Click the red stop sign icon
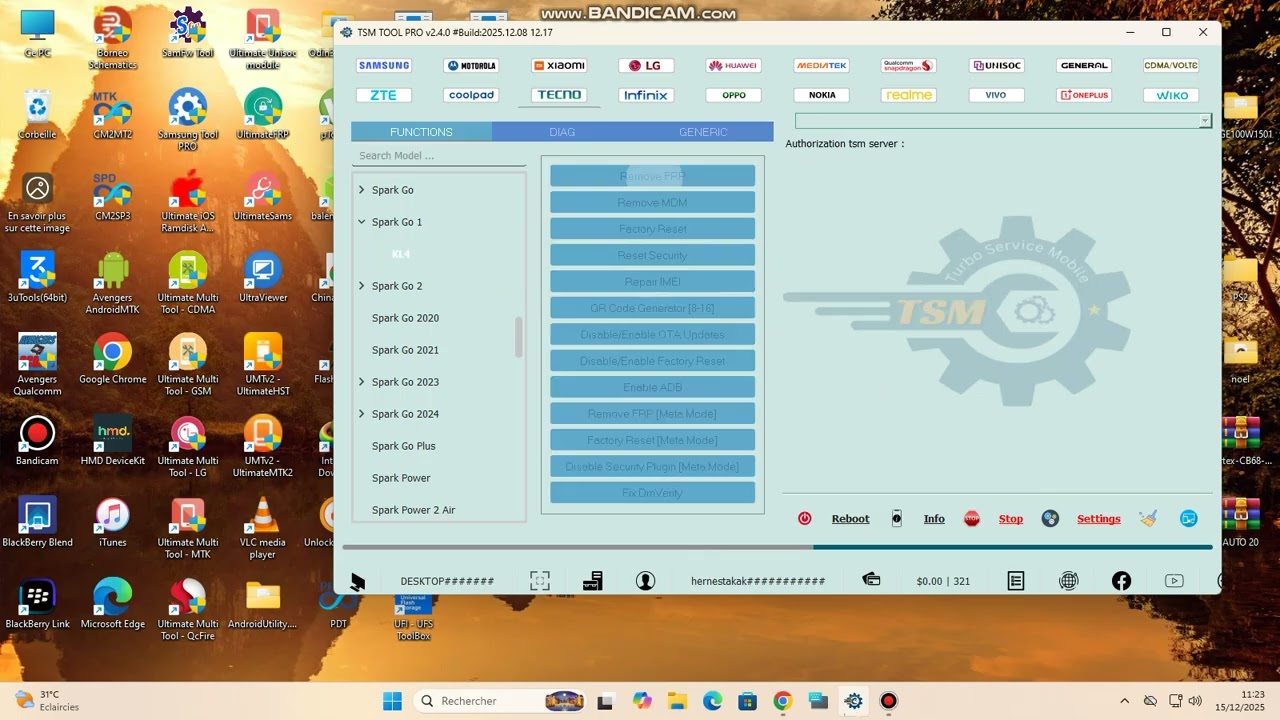The image size is (1280, 720). point(972,519)
